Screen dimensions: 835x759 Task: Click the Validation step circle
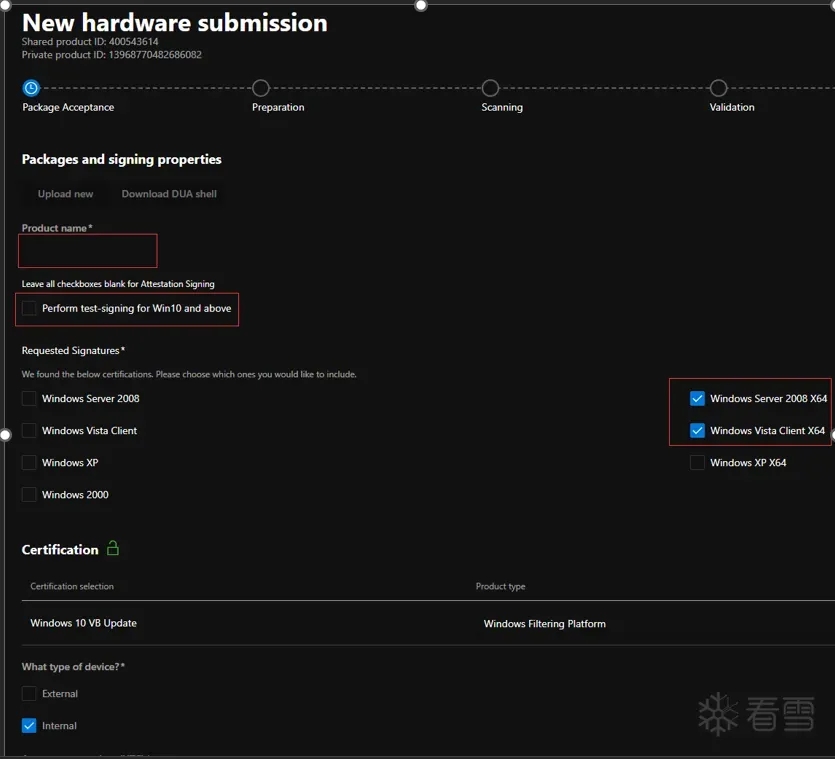click(718, 88)
